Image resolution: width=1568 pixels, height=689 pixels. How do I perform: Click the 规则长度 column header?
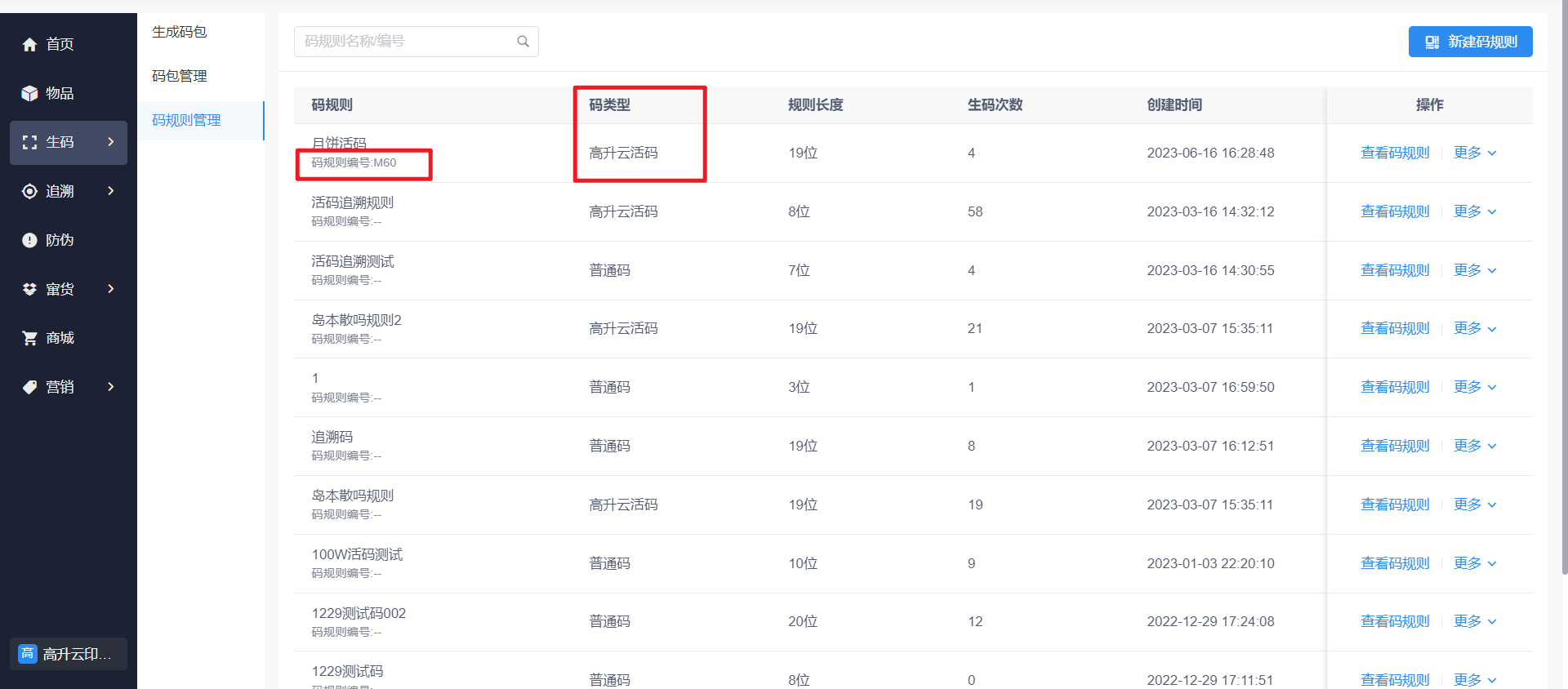point(816,104)
